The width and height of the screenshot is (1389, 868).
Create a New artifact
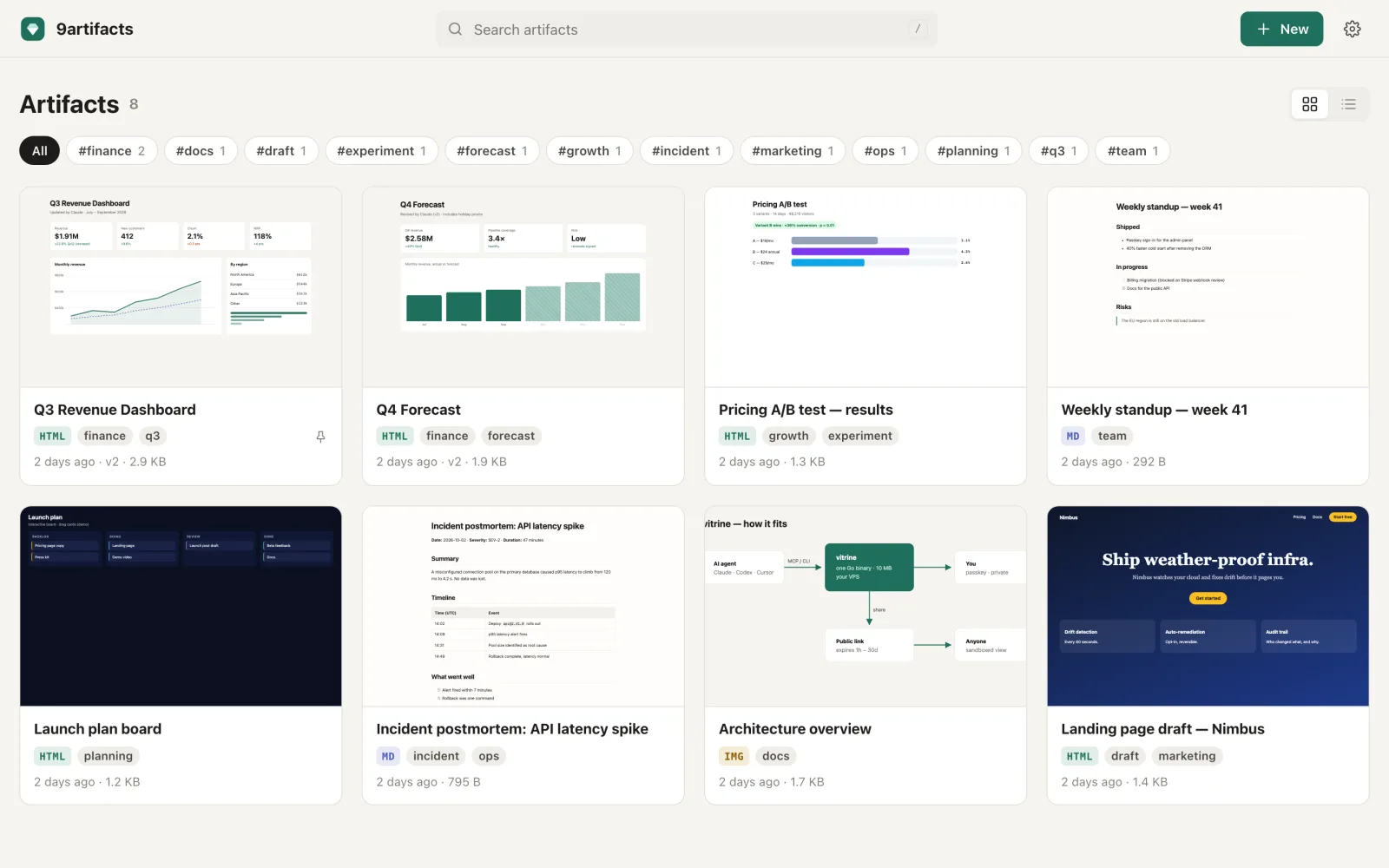[1281, 29]
